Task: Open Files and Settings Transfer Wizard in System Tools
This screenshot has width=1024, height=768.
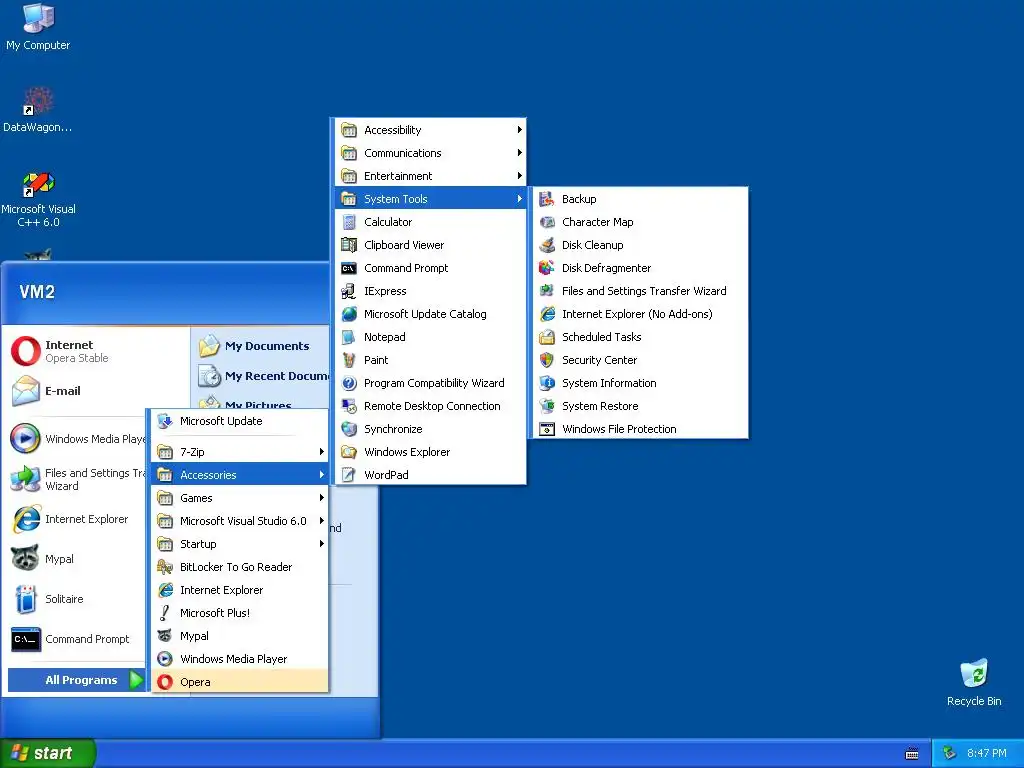Action: coord(640,291)
